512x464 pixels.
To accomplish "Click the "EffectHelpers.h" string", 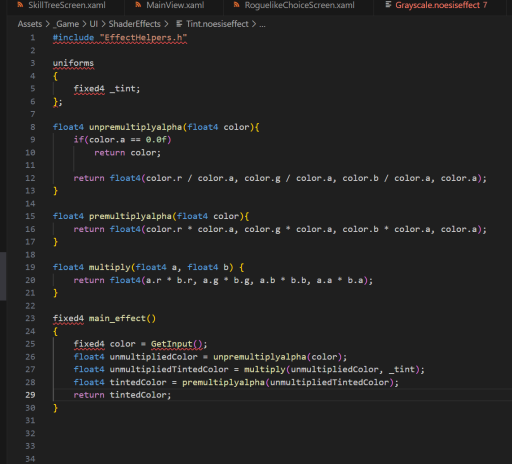I will (x=143, y=37).
